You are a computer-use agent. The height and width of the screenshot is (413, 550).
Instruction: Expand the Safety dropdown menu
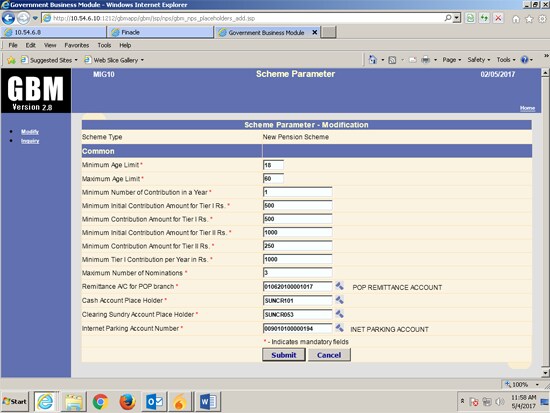click(x=479, y=60)
